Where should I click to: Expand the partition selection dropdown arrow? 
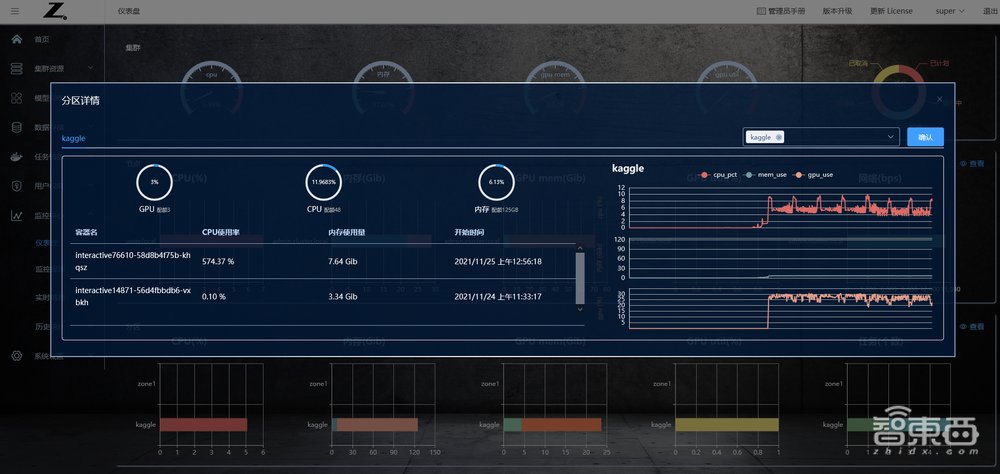890,137
